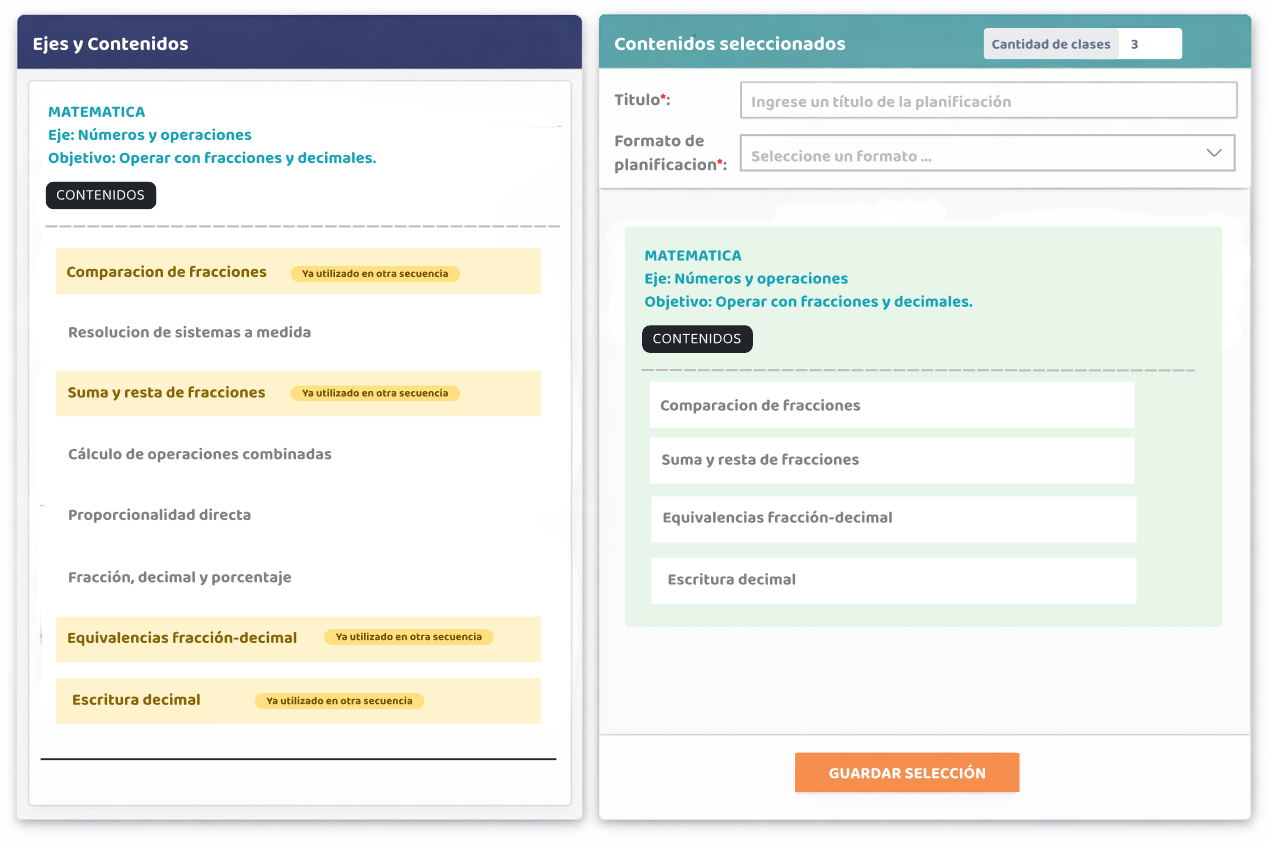Click 'Ya utilizado' tag beside Escritura decimal
This screenshot has height=846, width=1270.
coord(339,701)
